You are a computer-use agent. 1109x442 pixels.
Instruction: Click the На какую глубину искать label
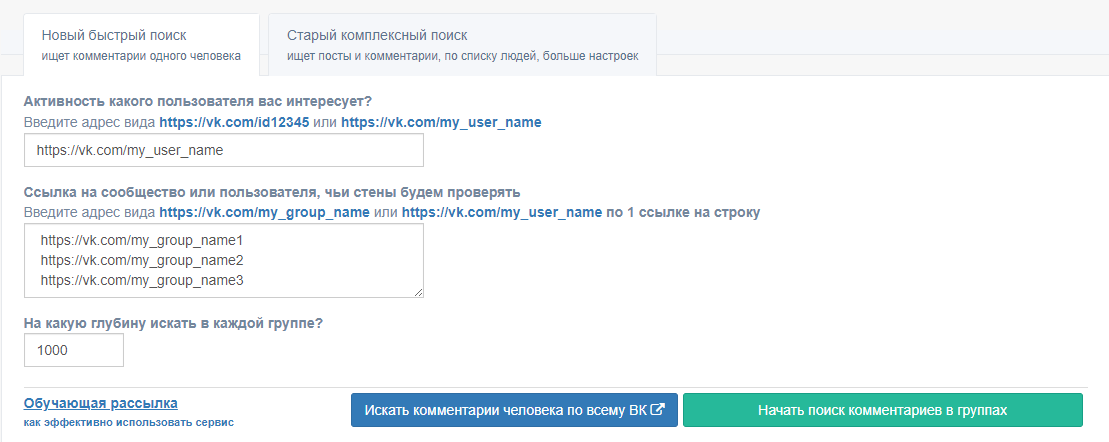pyautogui.click(x=174, y=323)
